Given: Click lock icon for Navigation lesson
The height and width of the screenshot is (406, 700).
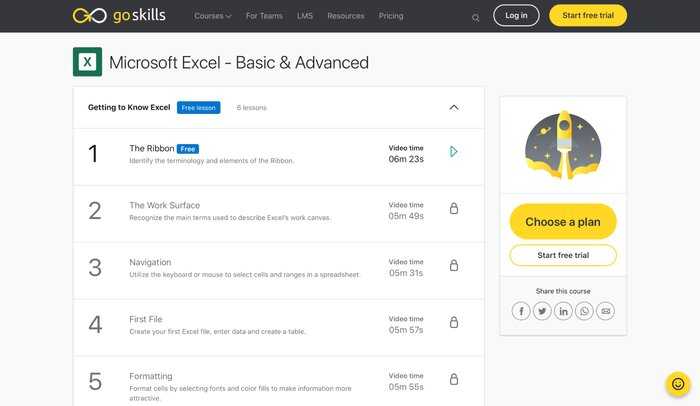Looking at the screenshot, I should (x=454, y=265).
